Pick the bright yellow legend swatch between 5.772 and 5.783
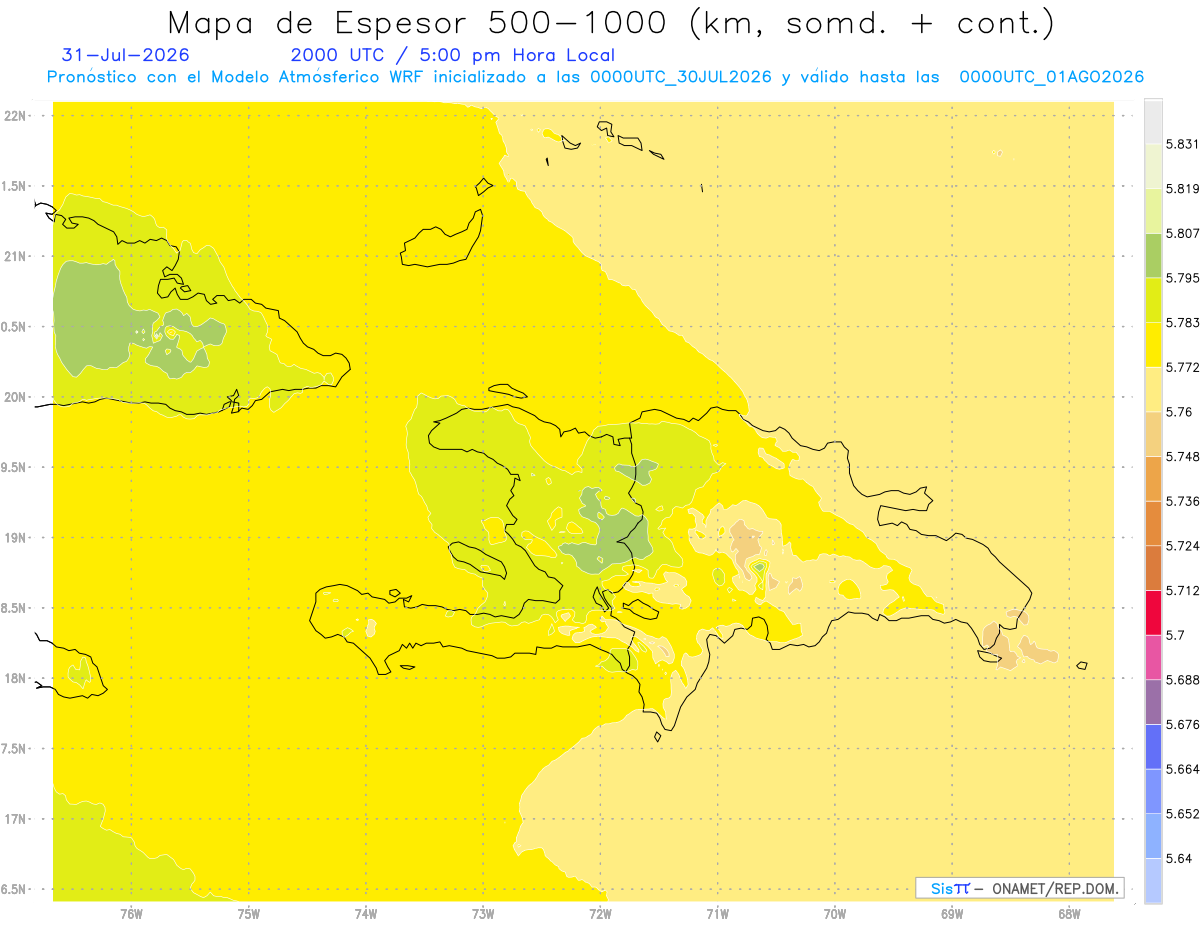Screen dimensions: 1200x927 tap(1153, 344)
